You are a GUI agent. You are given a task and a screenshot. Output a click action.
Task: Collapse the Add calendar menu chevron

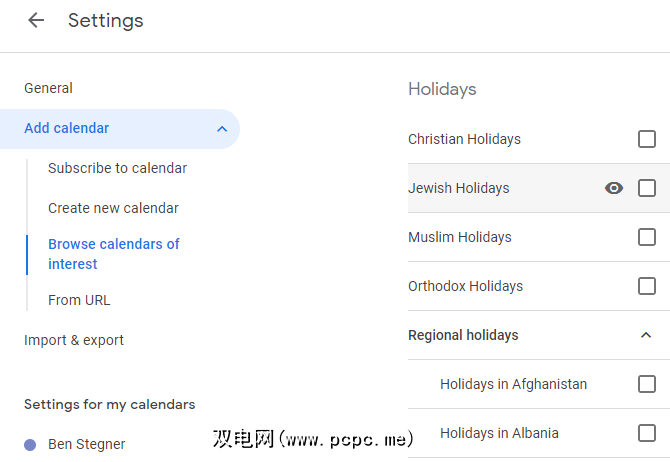click(x=221, y=129)
